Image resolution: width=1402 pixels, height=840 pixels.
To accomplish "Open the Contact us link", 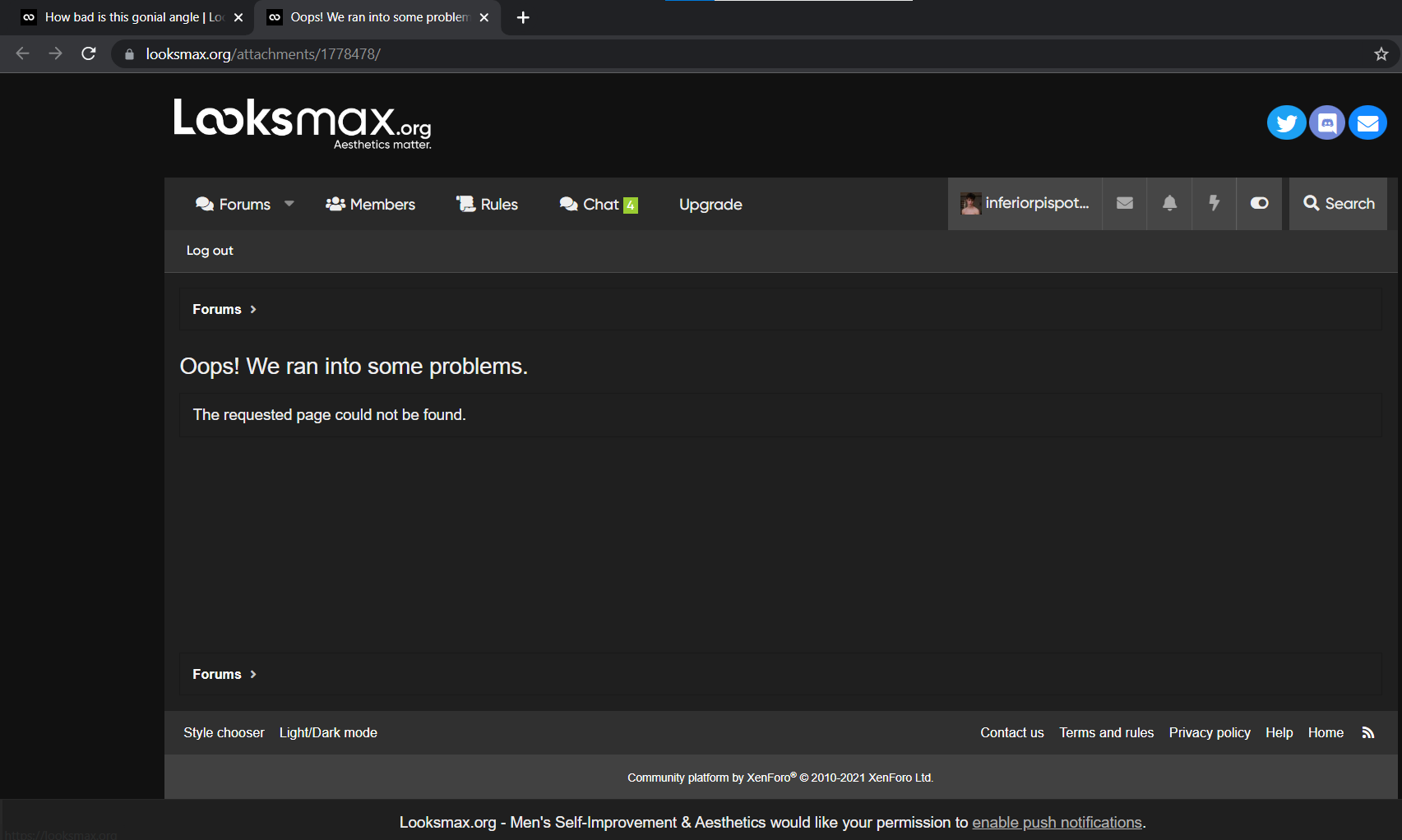I will coord(1012,732).
